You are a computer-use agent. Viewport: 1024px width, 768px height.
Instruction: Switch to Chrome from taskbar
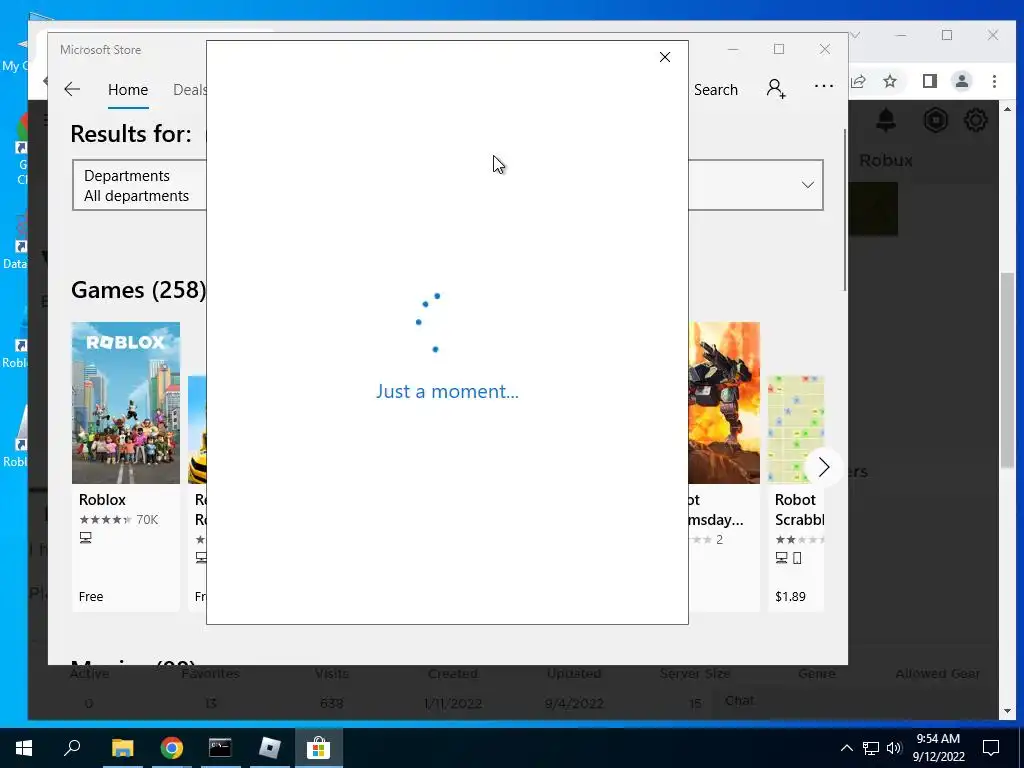point(171,748)
